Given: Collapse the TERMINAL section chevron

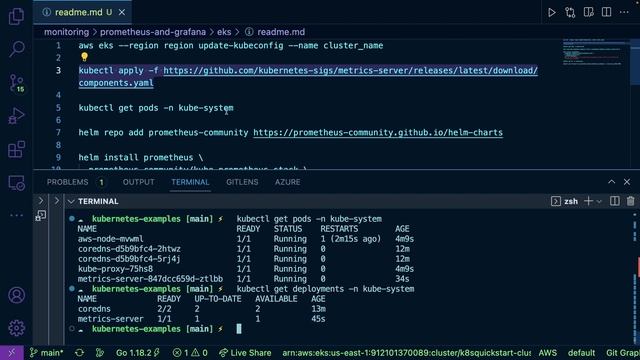Looking at the screenshot, I should pyautogui.click(x=71, y=201).
